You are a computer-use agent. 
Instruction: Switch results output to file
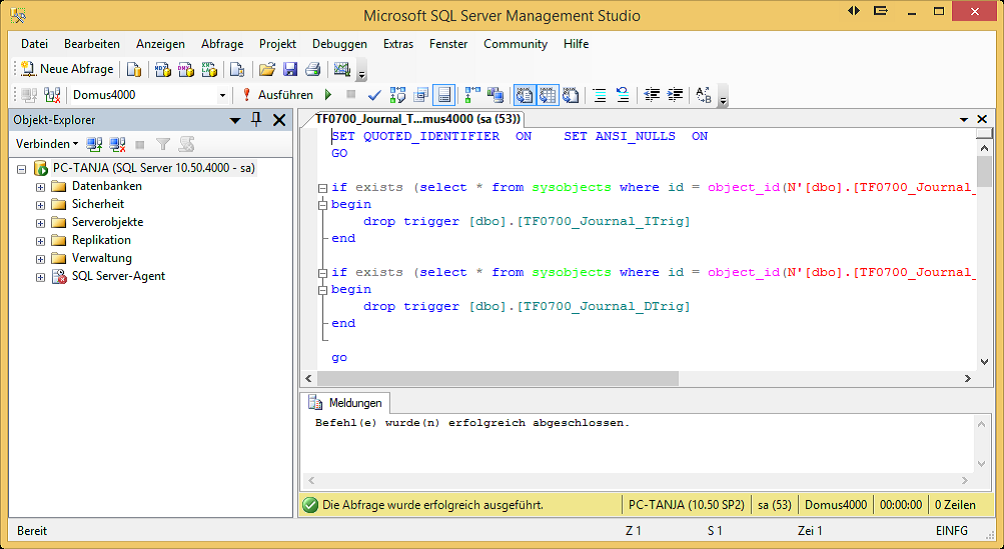[571, 95]
